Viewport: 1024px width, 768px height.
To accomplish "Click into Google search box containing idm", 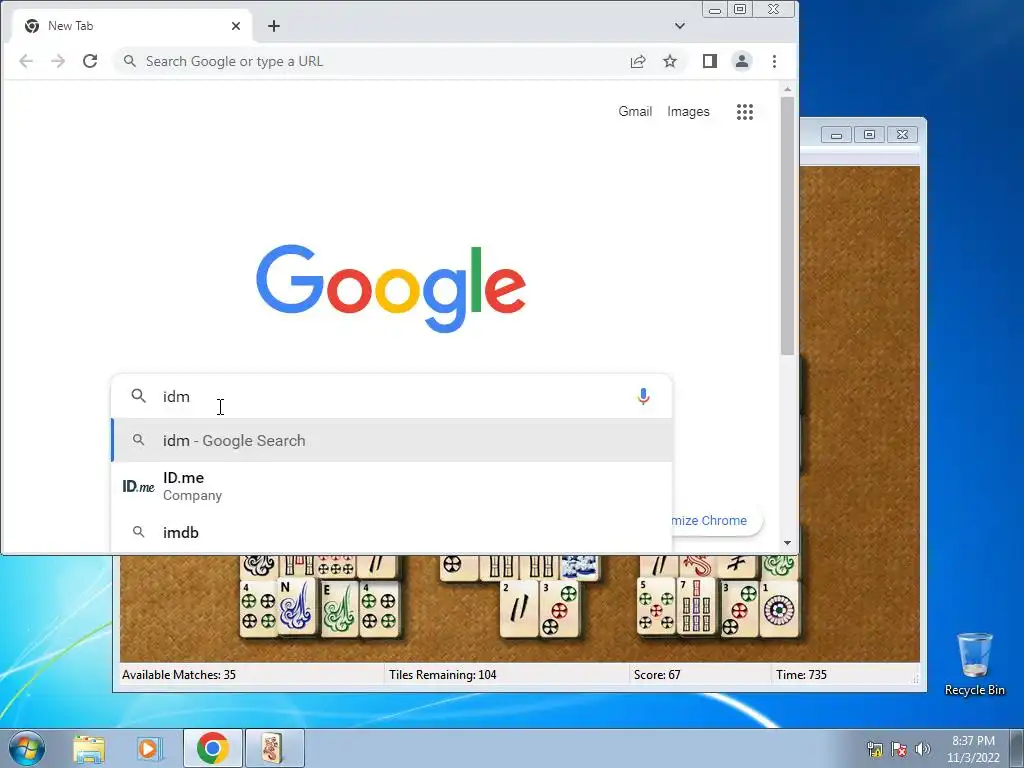I will (x=392, y=396).
